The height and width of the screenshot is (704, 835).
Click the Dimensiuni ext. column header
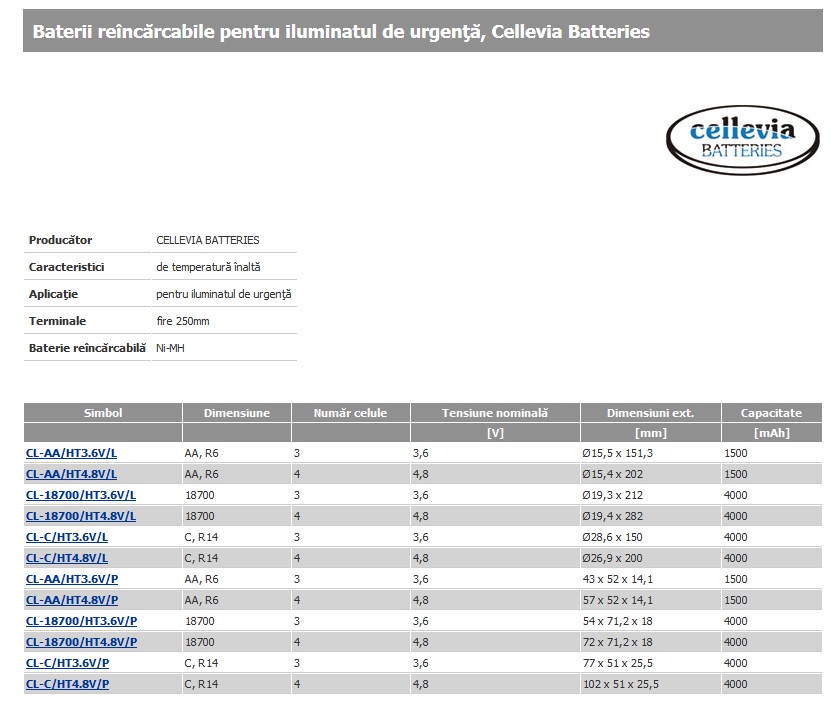pos(650,413)
